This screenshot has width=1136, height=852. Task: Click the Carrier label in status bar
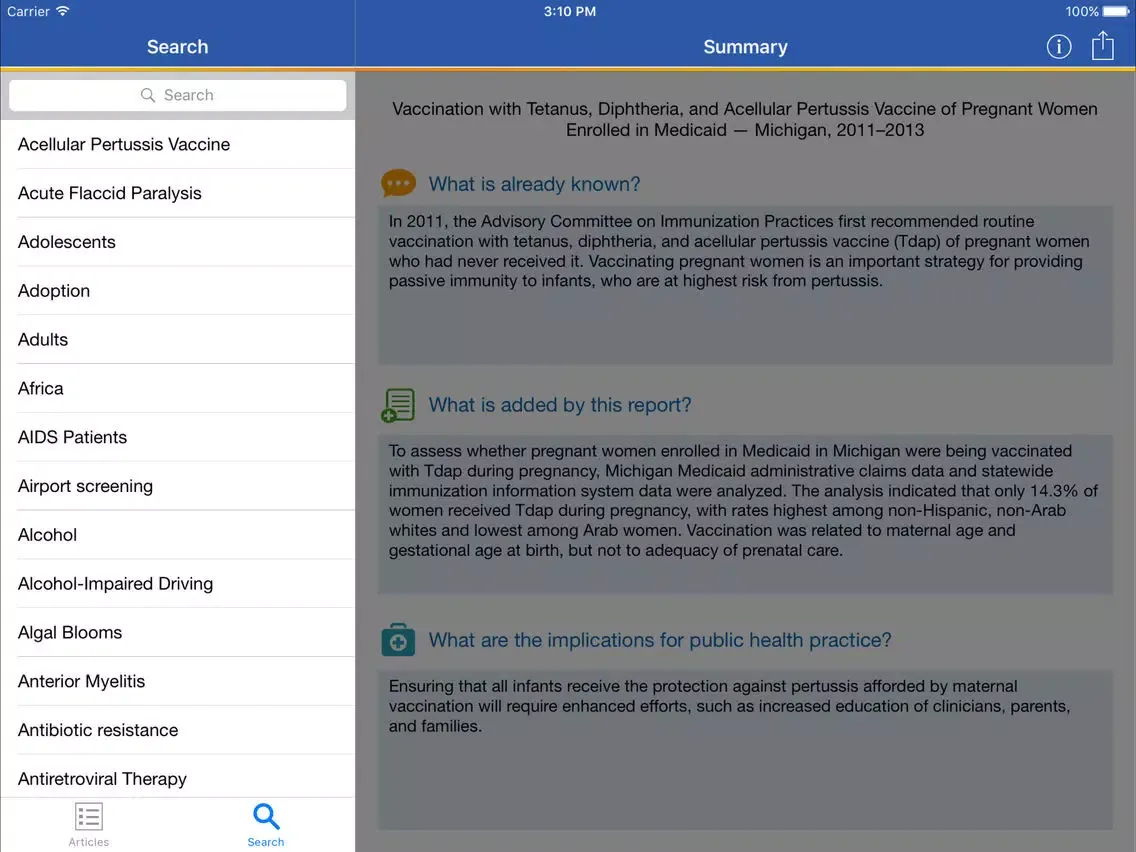(x=28, y=12)
